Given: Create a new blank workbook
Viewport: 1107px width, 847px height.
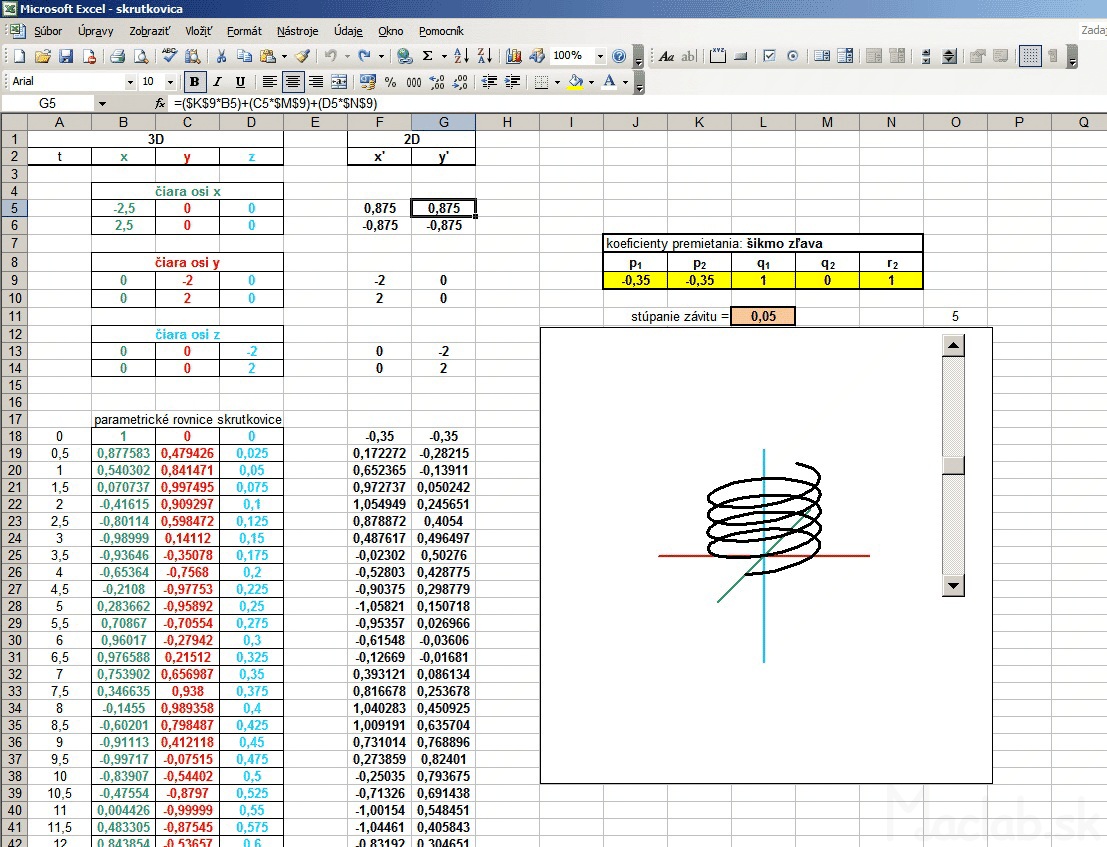Looking at the screenshot, I should [x=20, y=56].
